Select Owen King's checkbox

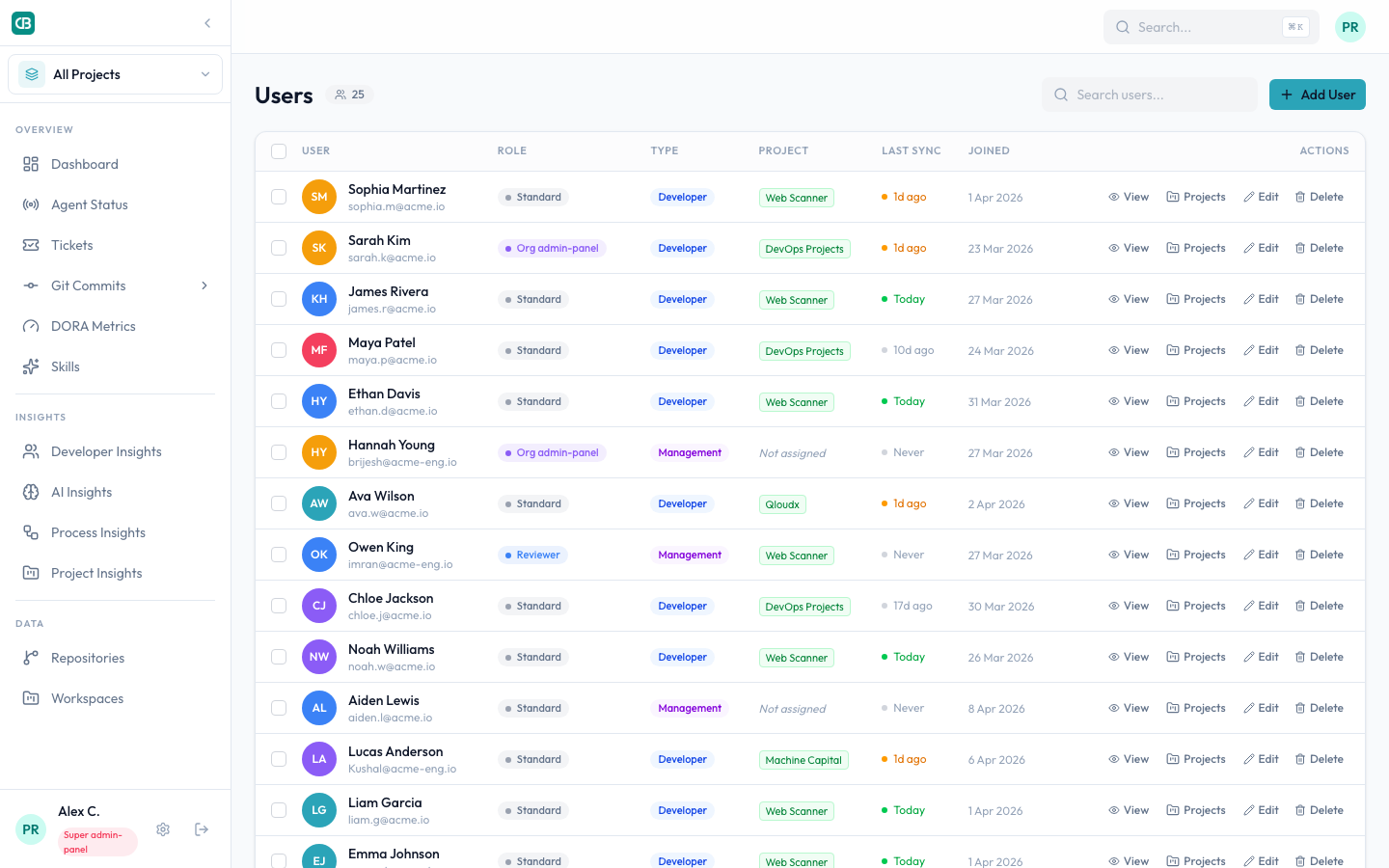(279, 555)
